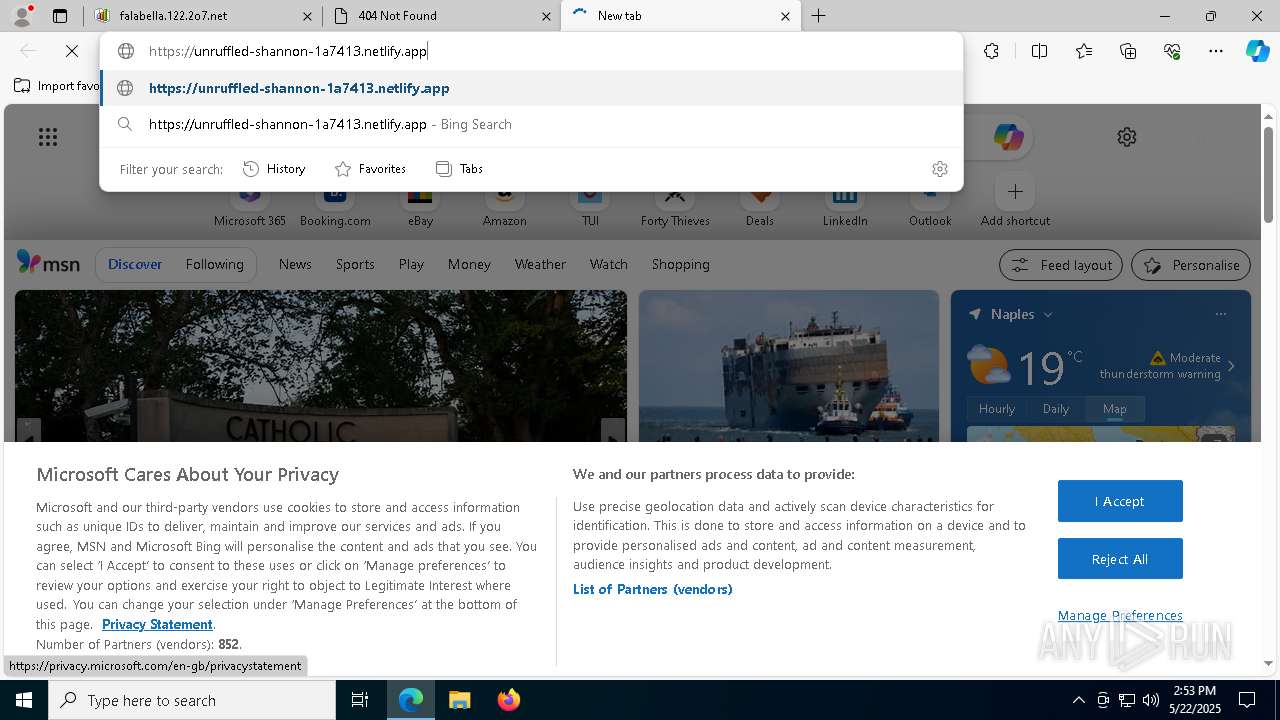Switch weather card to Map

coord(1114,408)
